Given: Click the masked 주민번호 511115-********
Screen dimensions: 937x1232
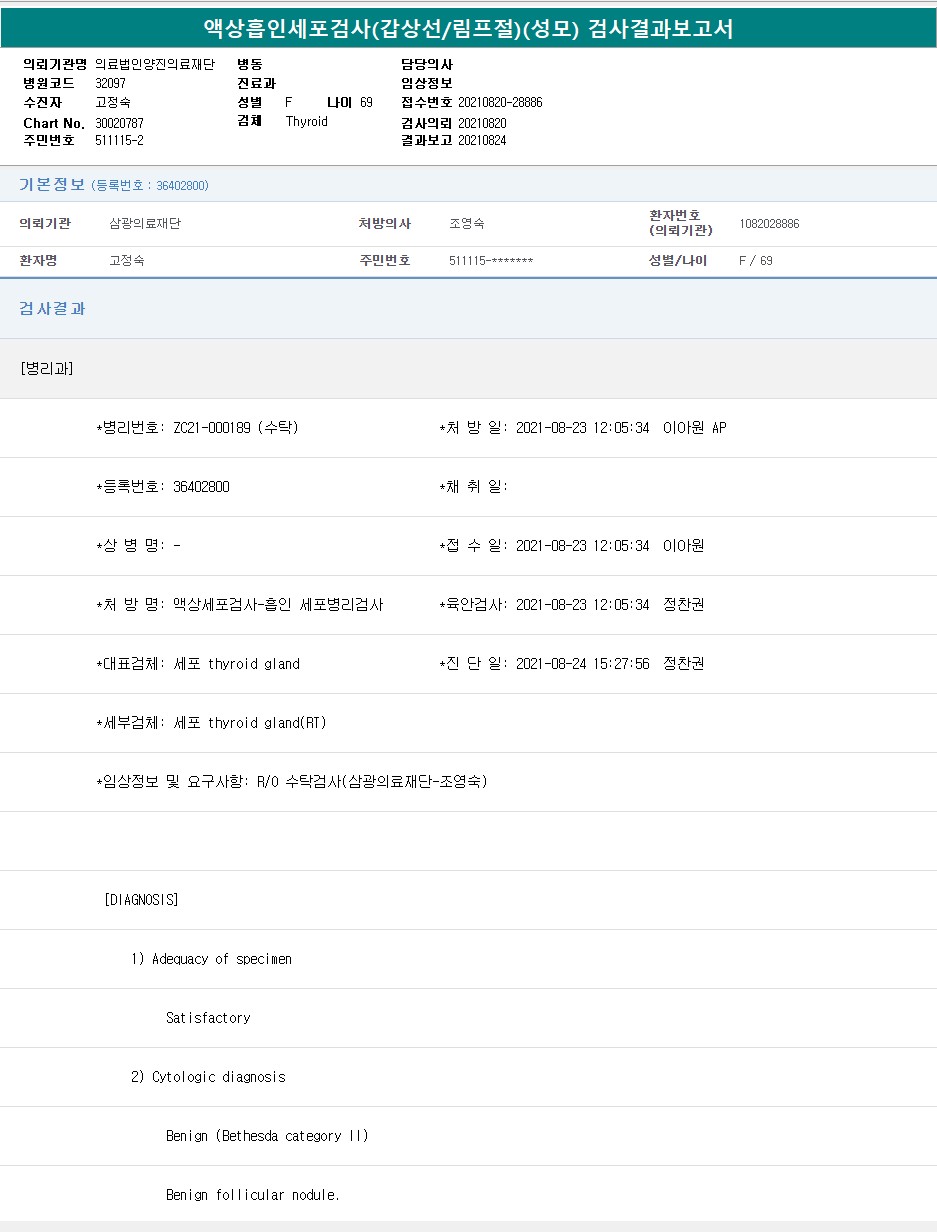Looking at the screenshot, I should [x=491, y=261].
